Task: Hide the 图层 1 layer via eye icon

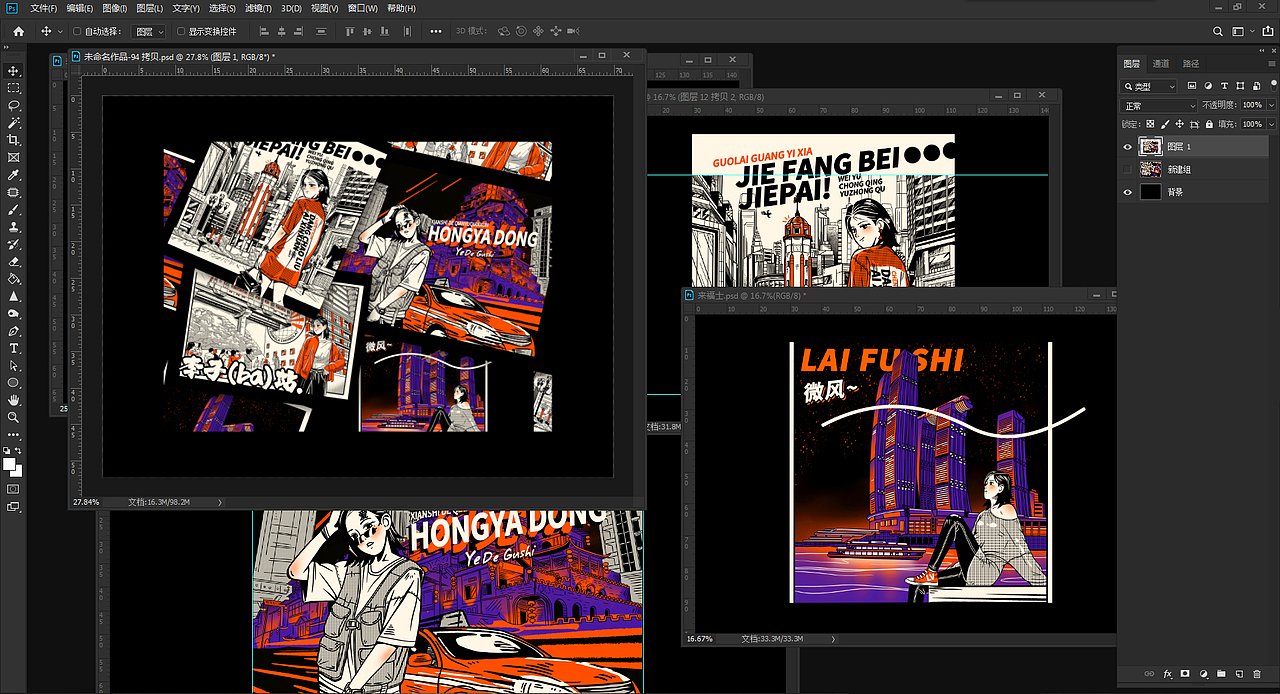Action: click(x=1128, y=146)
